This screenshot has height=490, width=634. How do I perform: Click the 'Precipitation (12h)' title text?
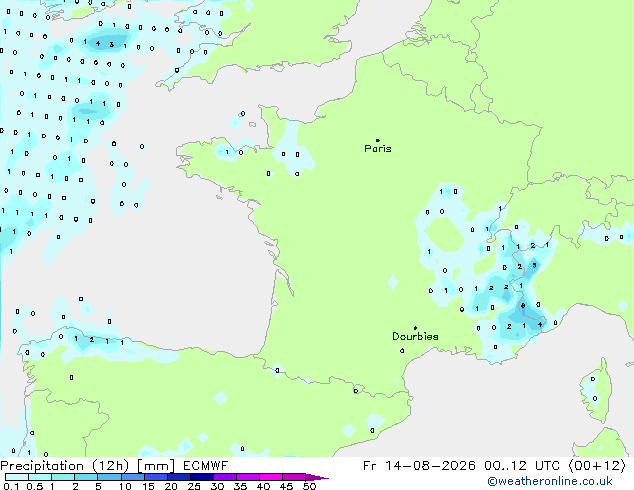coord(65,466)
